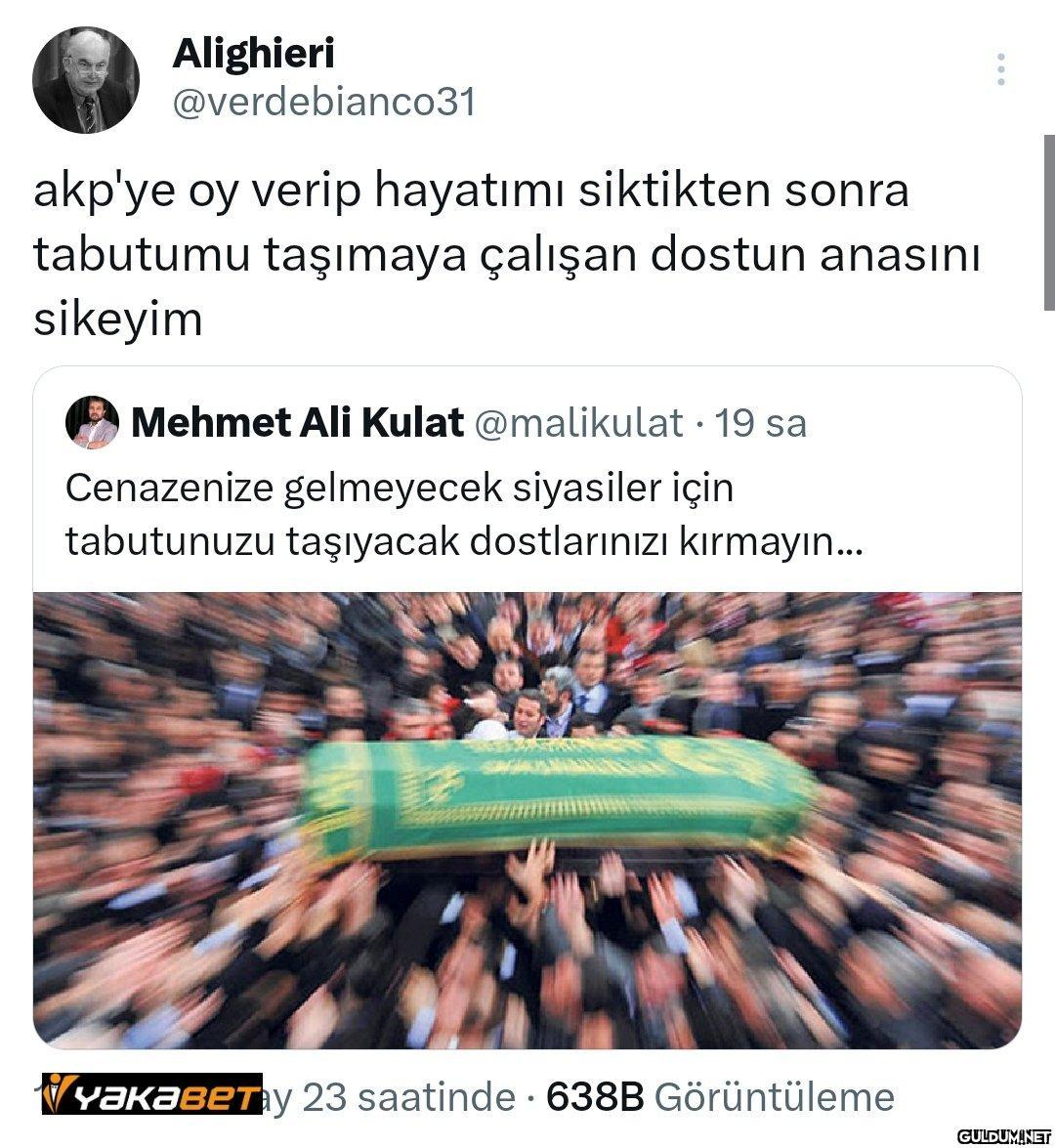Open the Mehmet Ali Kulat name link
Image resolution: width=1055 pixels, height=1148 pixels.
point(297,422)
